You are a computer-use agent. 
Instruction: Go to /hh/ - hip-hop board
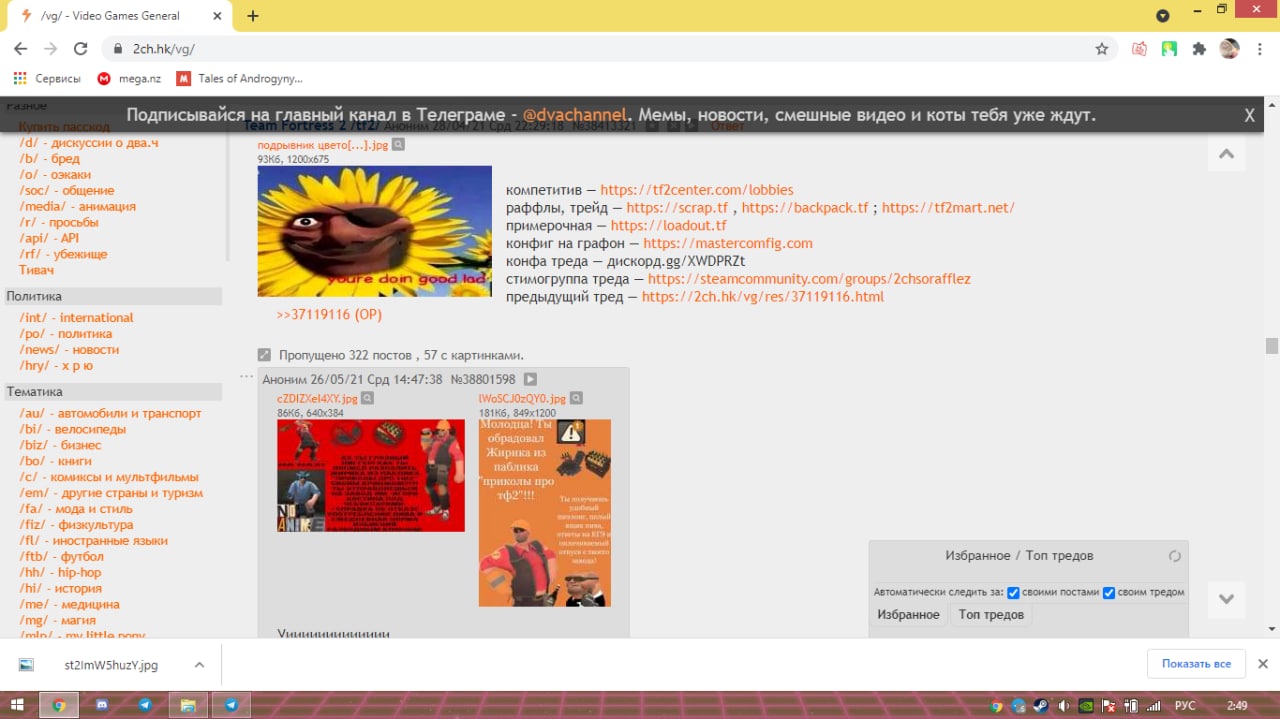60,573
